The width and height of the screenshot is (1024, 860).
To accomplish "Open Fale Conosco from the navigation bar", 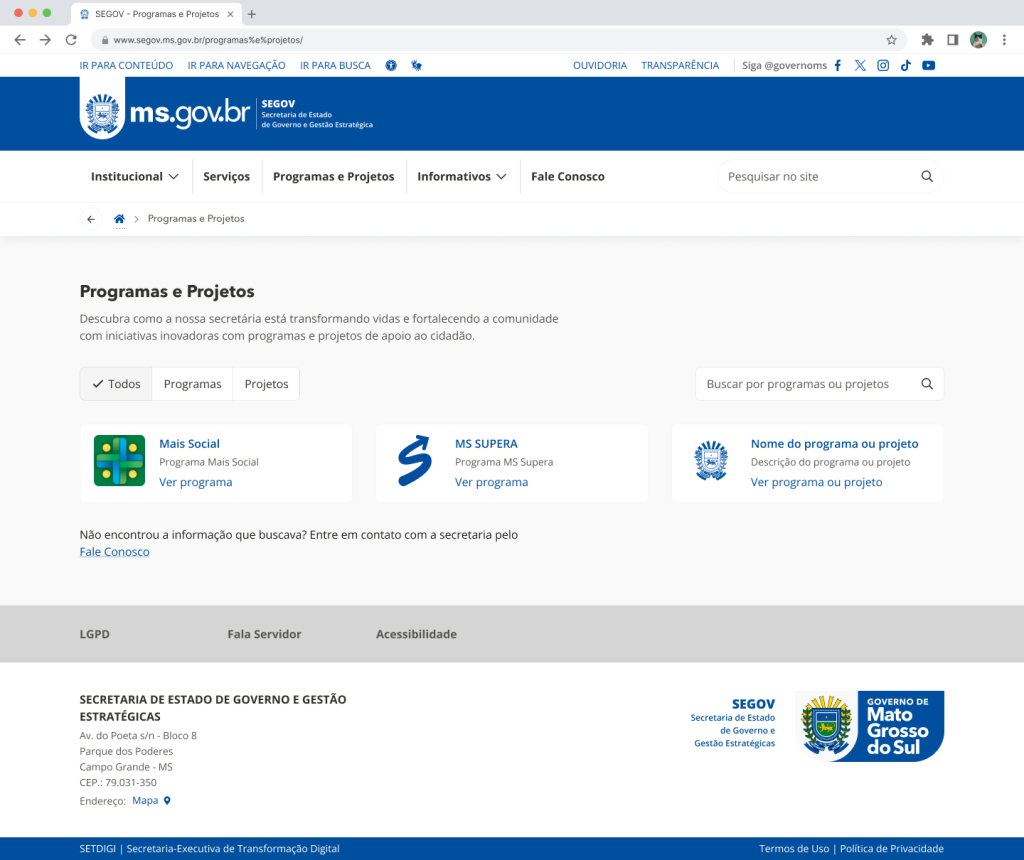I will coord(567,175).
